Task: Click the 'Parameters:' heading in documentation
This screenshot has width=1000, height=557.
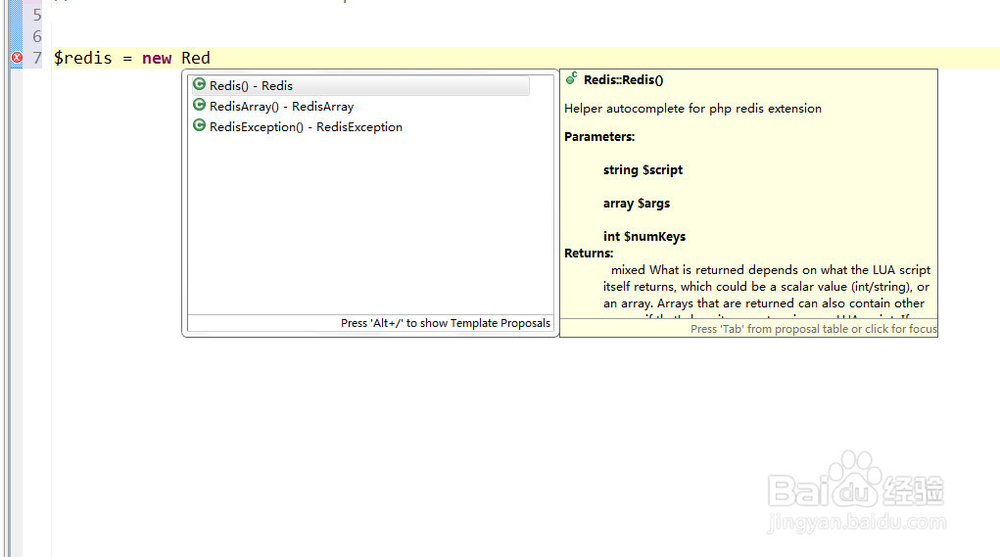Action: coord(599,137)
